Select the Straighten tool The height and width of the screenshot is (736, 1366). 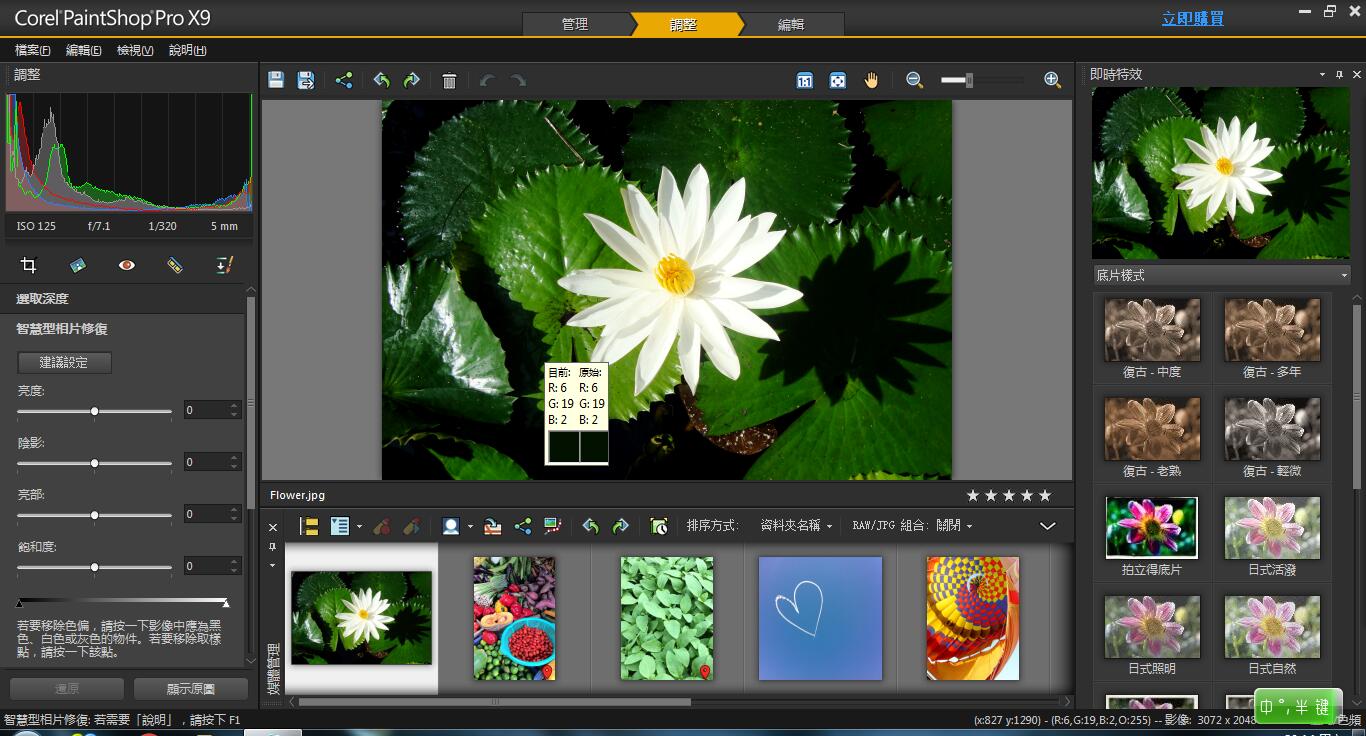pyautogui.click(x=78, y=265)
